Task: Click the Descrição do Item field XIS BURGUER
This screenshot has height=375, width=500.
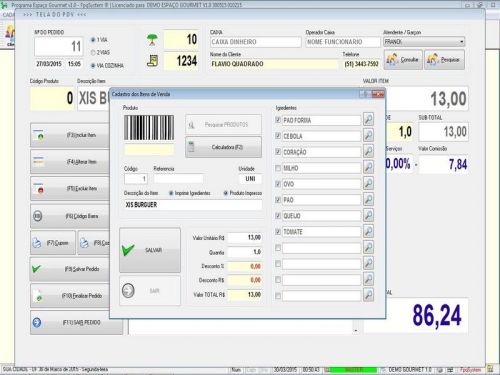Action: [193, 205]
